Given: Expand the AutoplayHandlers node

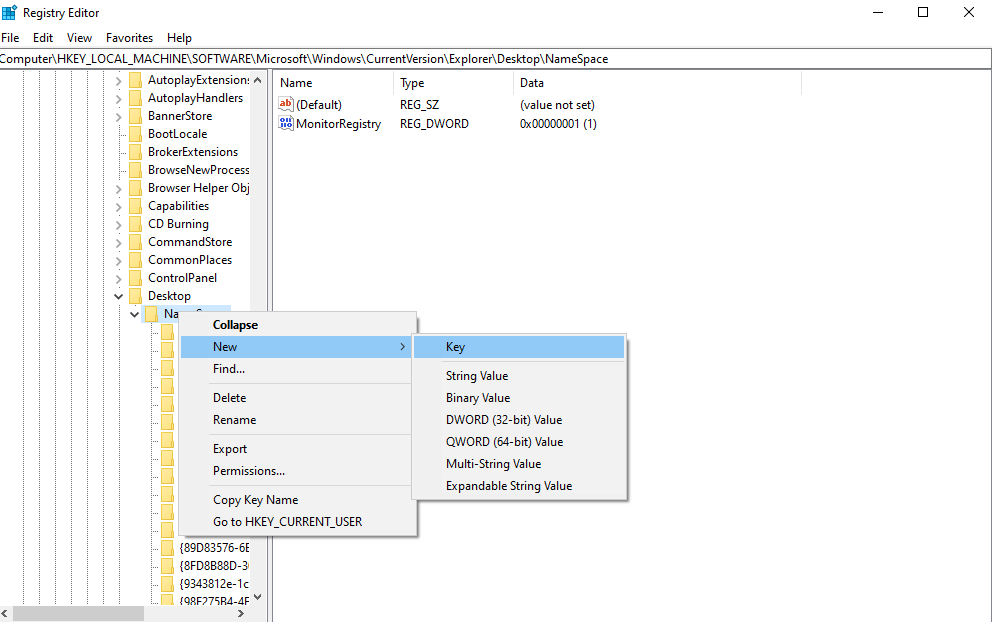Looking at the screenshot, I should coord(118,97).
